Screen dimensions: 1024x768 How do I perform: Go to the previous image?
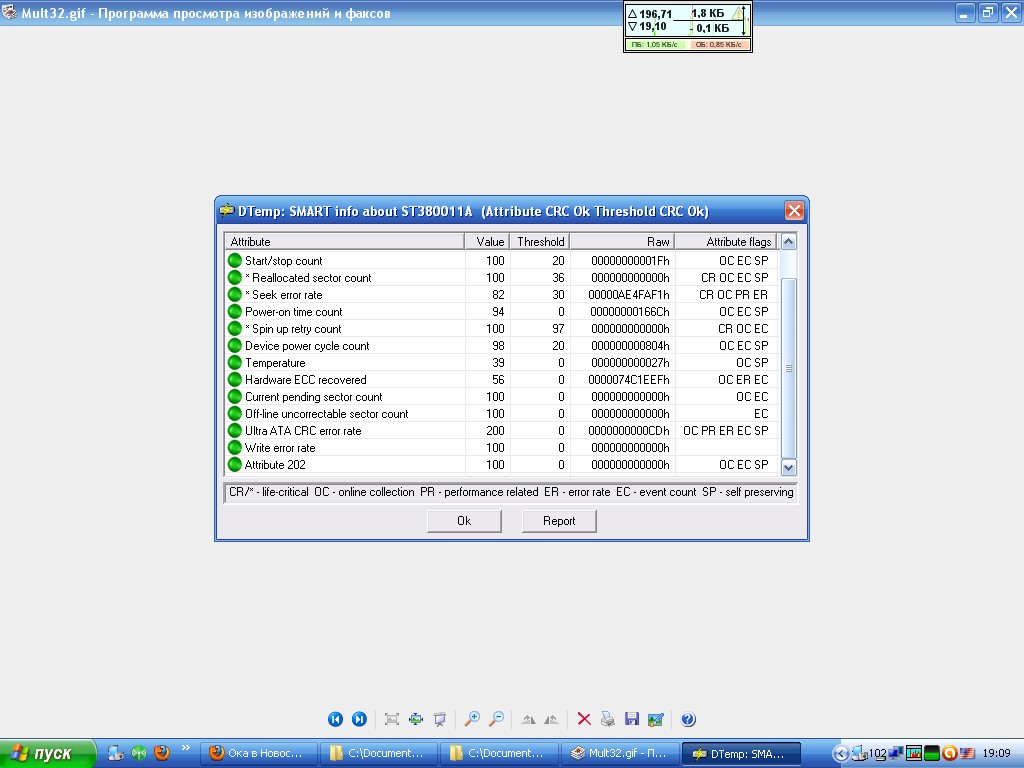tap(336, 719)
